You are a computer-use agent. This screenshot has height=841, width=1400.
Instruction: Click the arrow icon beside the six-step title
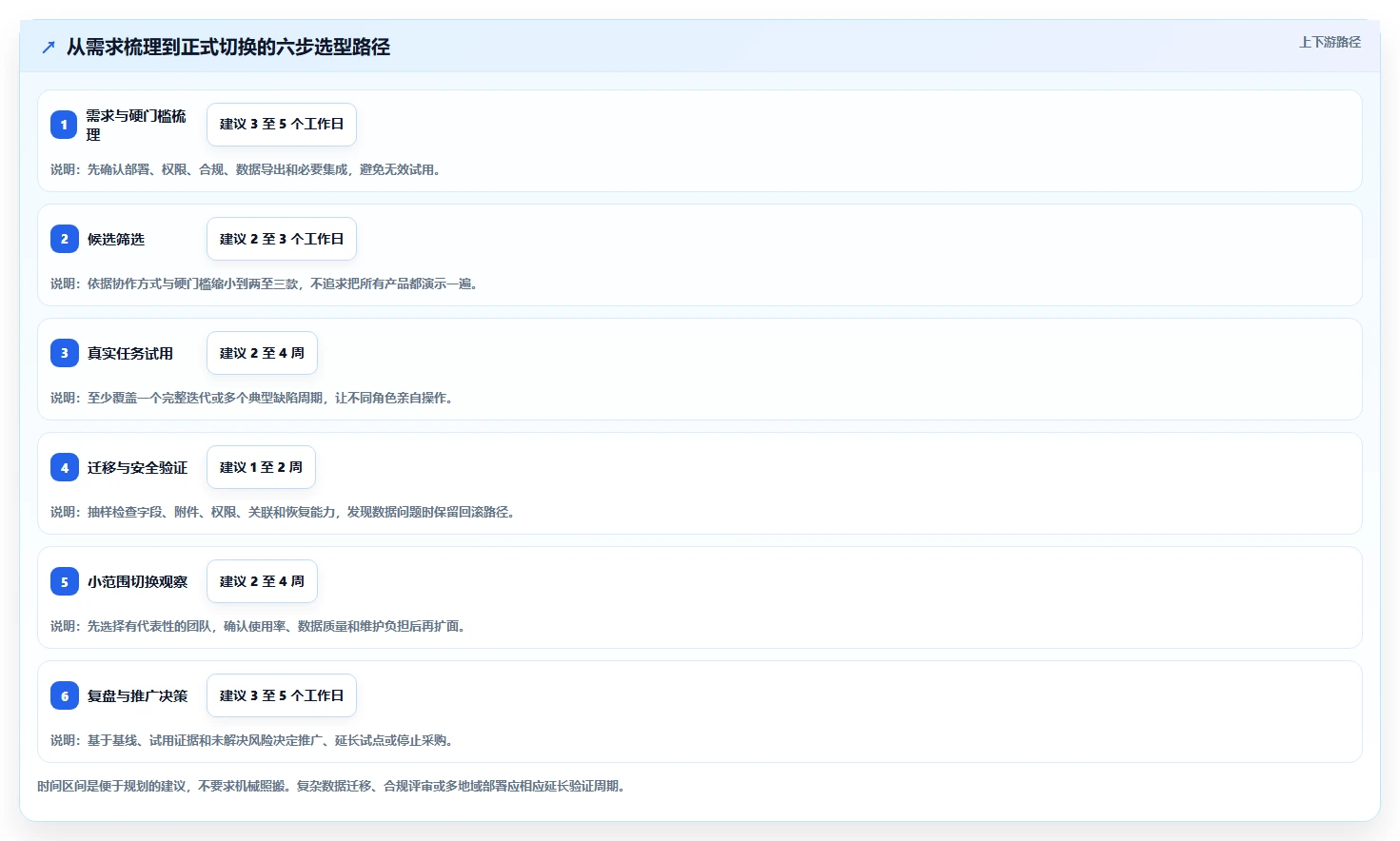(49, 48)
